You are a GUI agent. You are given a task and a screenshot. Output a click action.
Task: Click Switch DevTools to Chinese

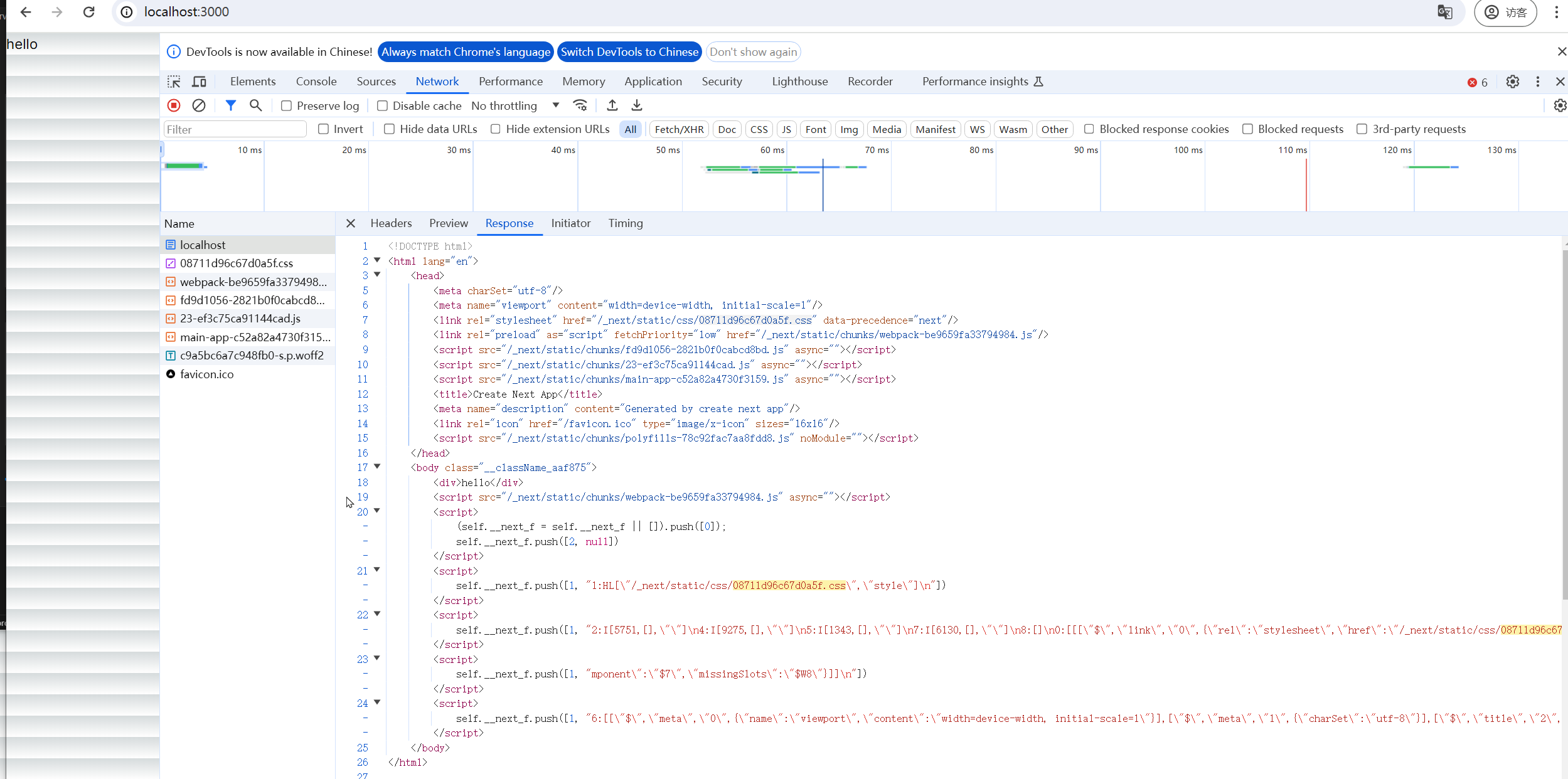coord(629,52)
